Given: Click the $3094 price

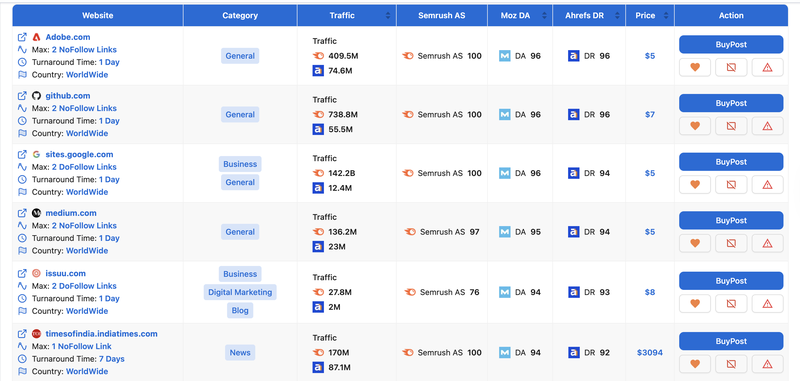Looking at the screenshot, I should point(649,352).
